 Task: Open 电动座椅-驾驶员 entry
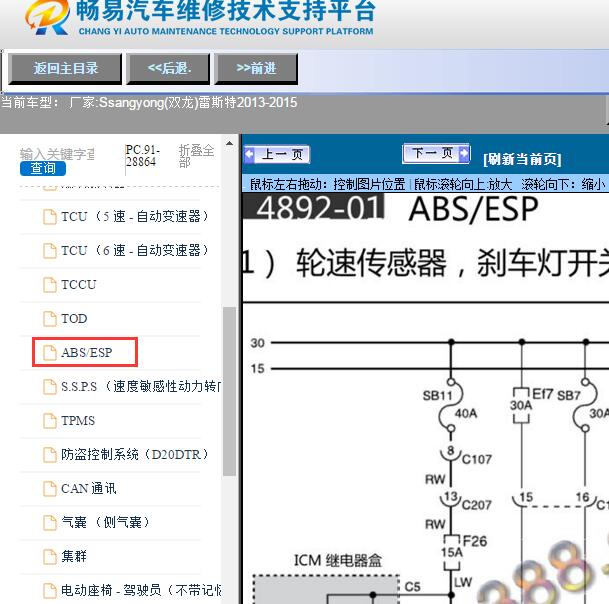[x=141, y=590]
